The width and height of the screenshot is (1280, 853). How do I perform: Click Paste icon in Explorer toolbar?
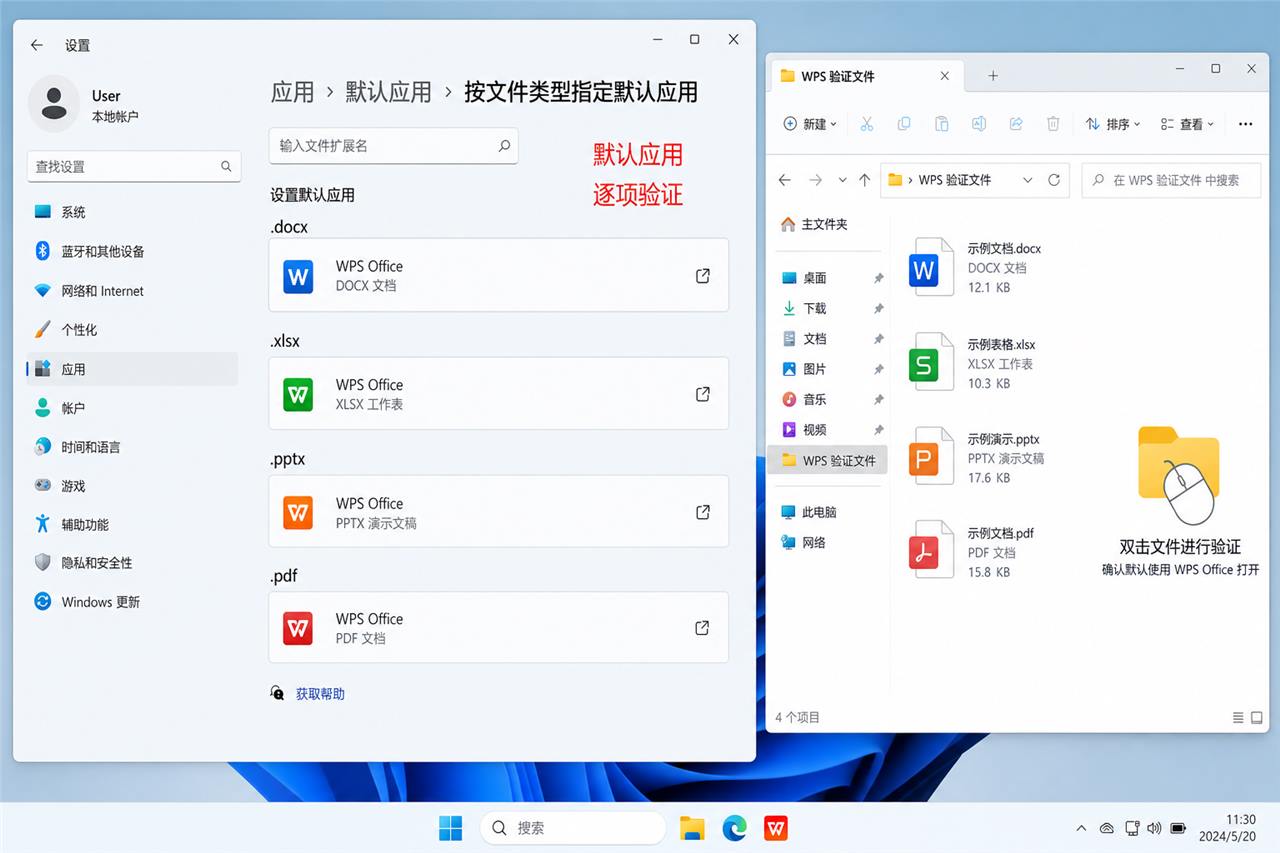coord(941,124)
